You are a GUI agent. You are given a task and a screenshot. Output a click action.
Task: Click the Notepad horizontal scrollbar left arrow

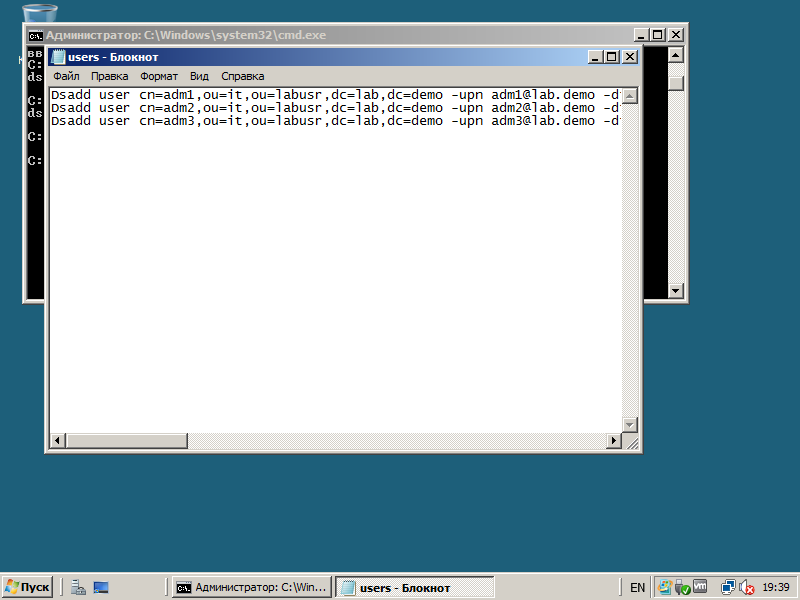58,440
